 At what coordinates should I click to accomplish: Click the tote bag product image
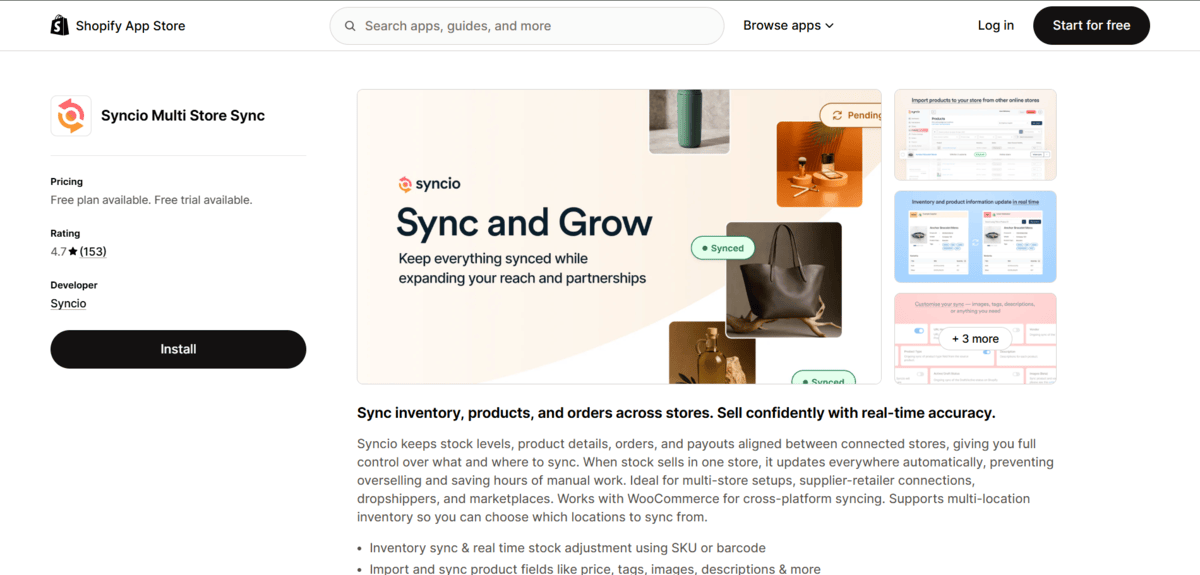(x=783, y=280)
